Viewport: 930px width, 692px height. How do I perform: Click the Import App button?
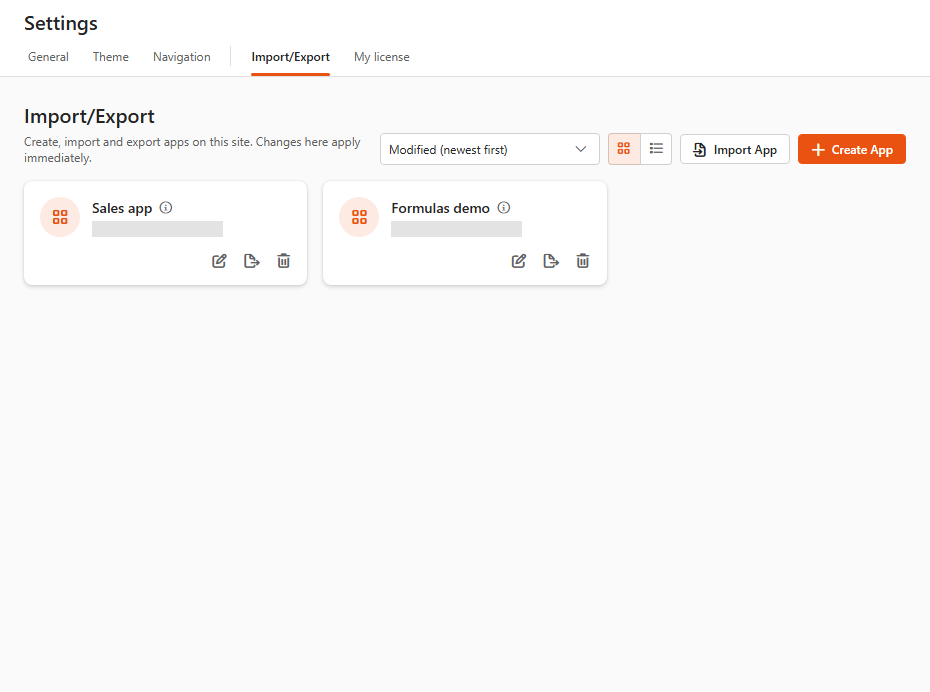pyautogui.click(x=735, y=149)
